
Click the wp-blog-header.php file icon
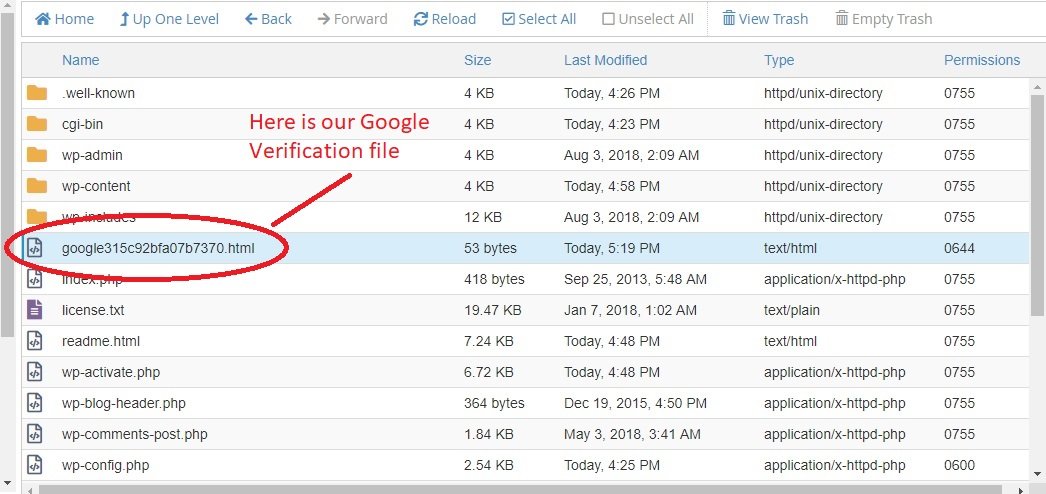35,403
